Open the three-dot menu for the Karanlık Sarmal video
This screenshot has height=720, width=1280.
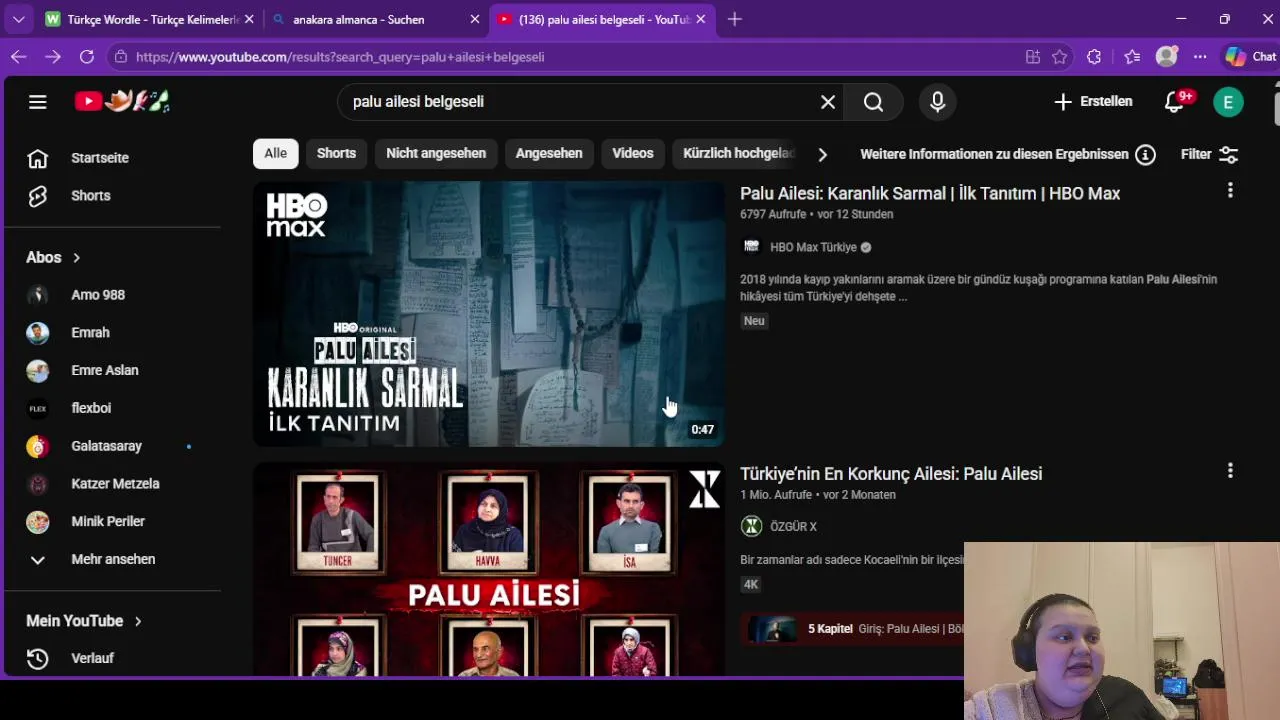(x=1230, y=190)
